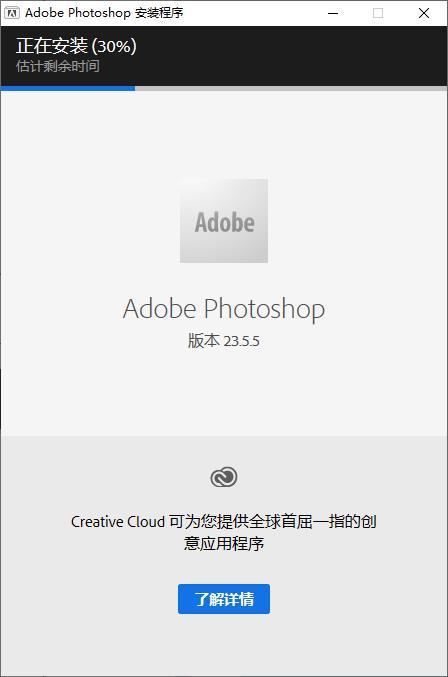Click the 了解详情 button
This screenshot has height=677, width=448.
point(224,599)
